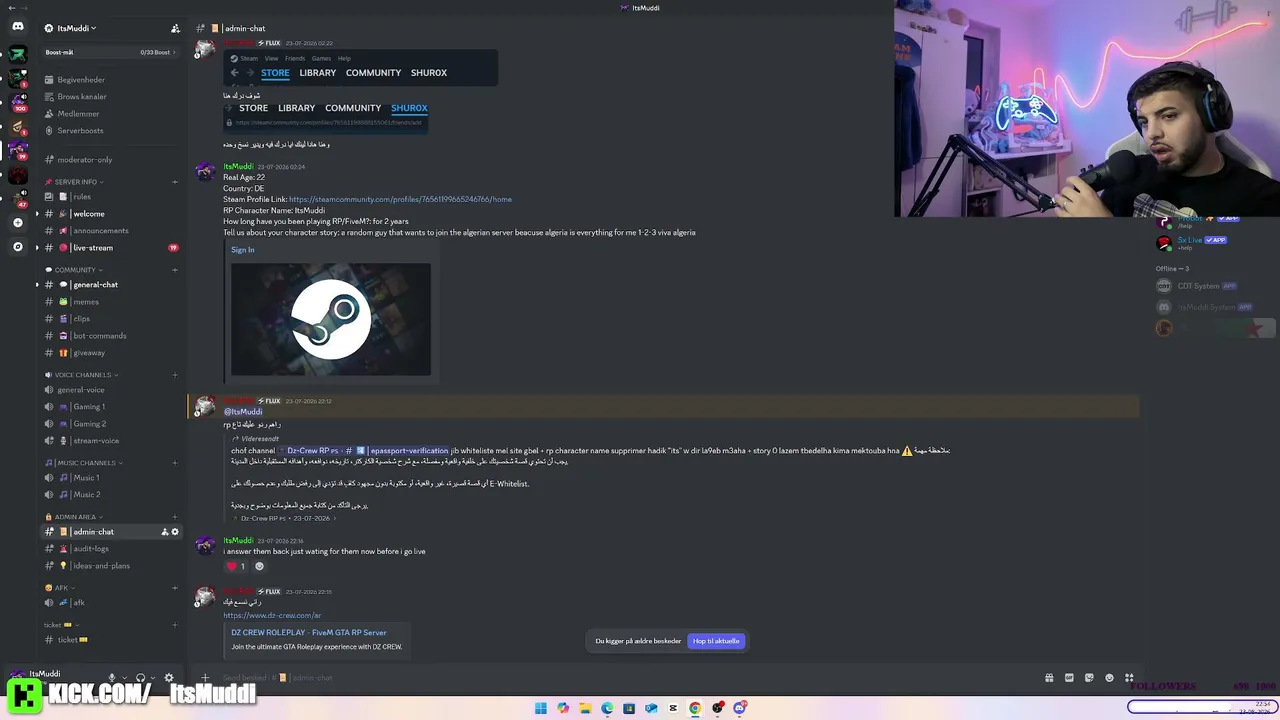
Task: Focus the admin-chat message input box
Action: coord(620,678)
